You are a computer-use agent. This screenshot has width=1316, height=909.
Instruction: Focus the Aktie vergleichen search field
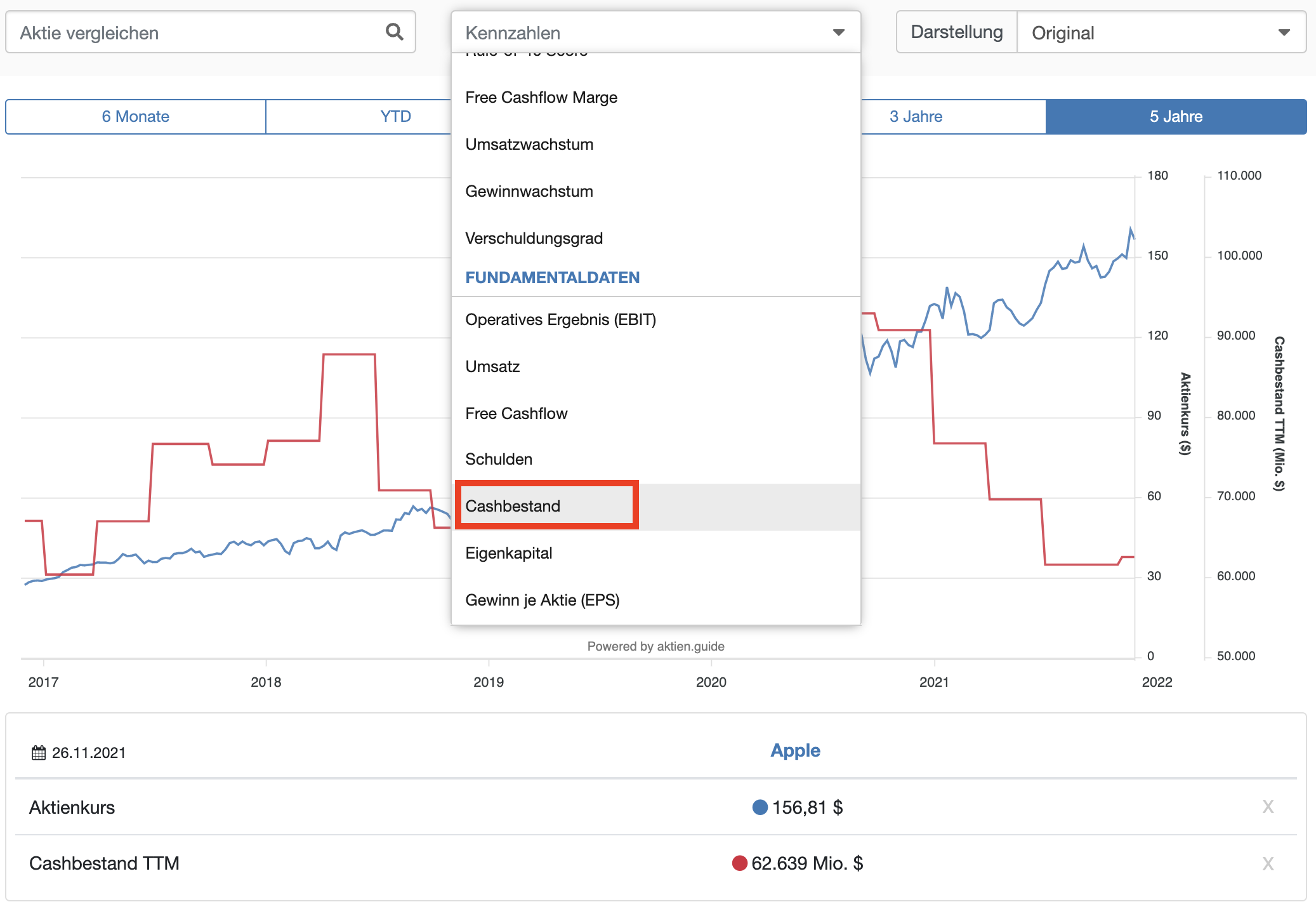point(211,32)
